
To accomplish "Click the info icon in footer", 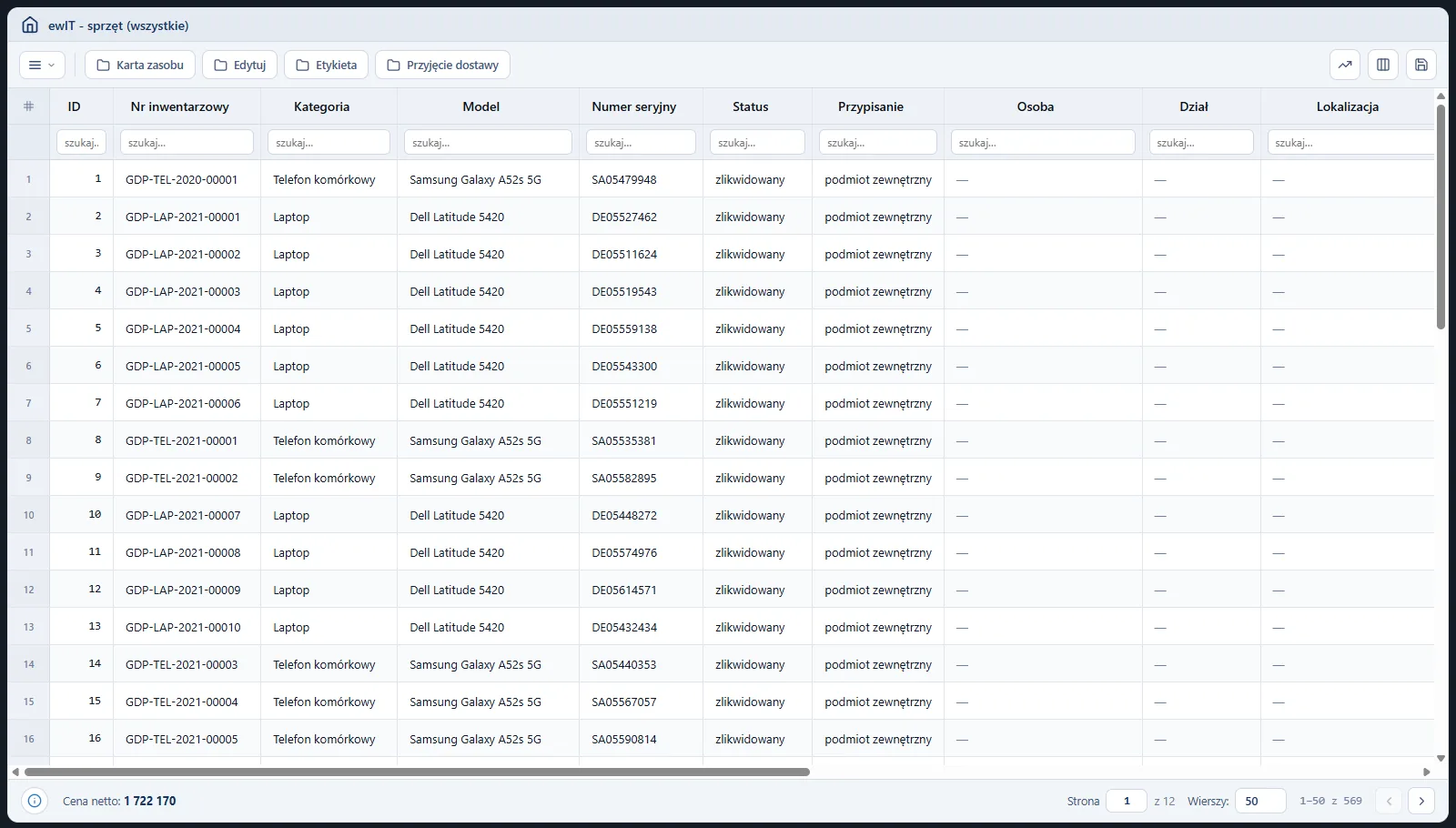I will pos(35,801).
